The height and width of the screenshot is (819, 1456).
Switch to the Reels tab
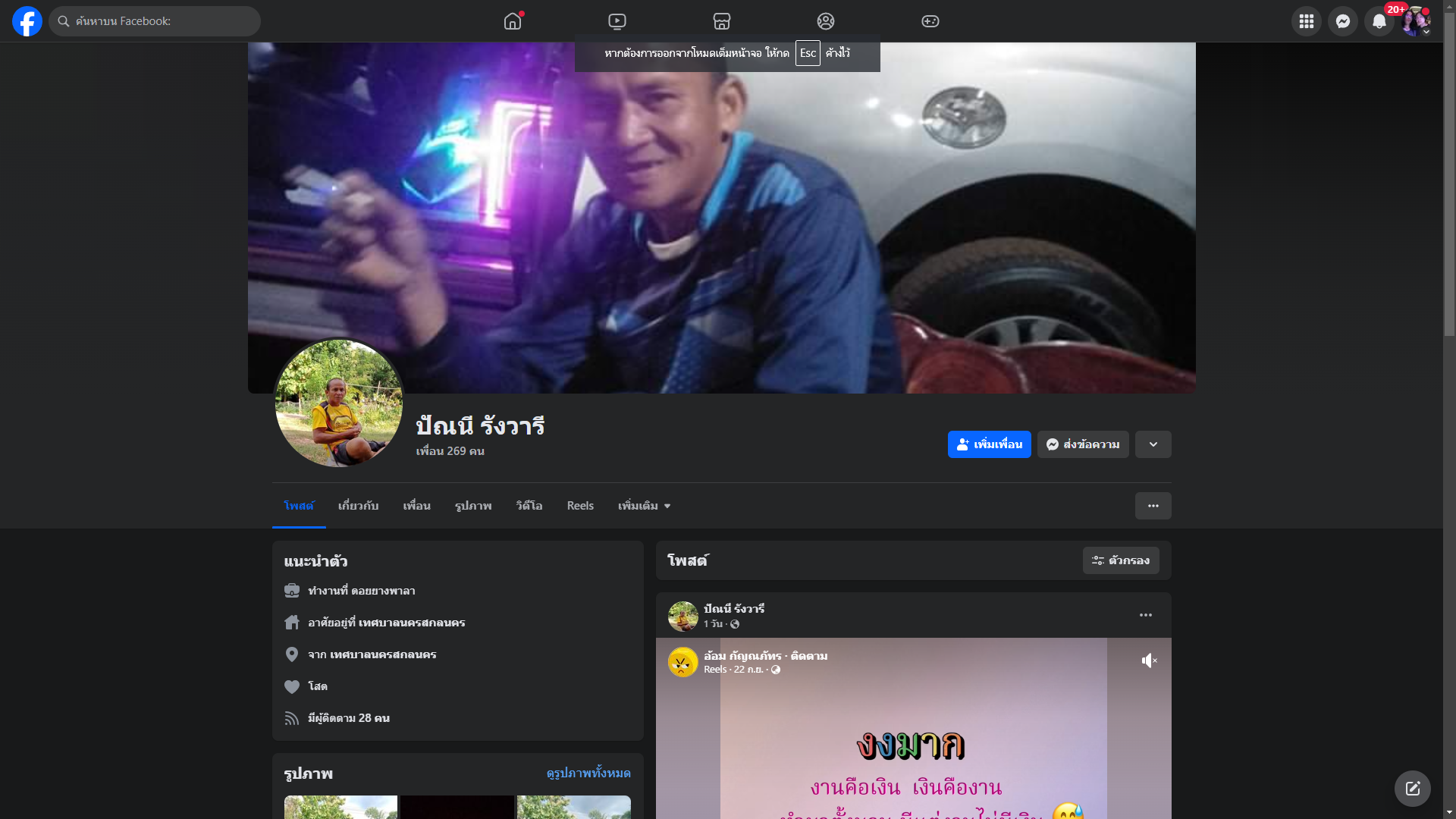580,506
